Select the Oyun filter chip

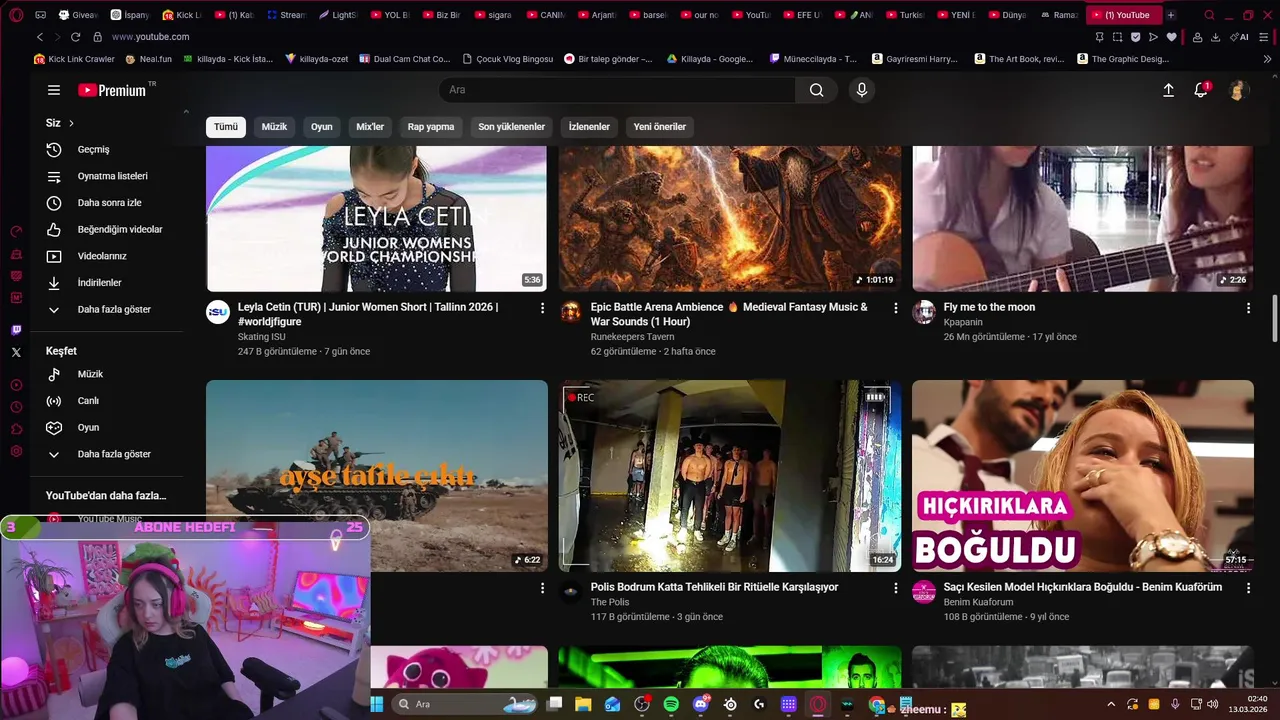point(322,127)
